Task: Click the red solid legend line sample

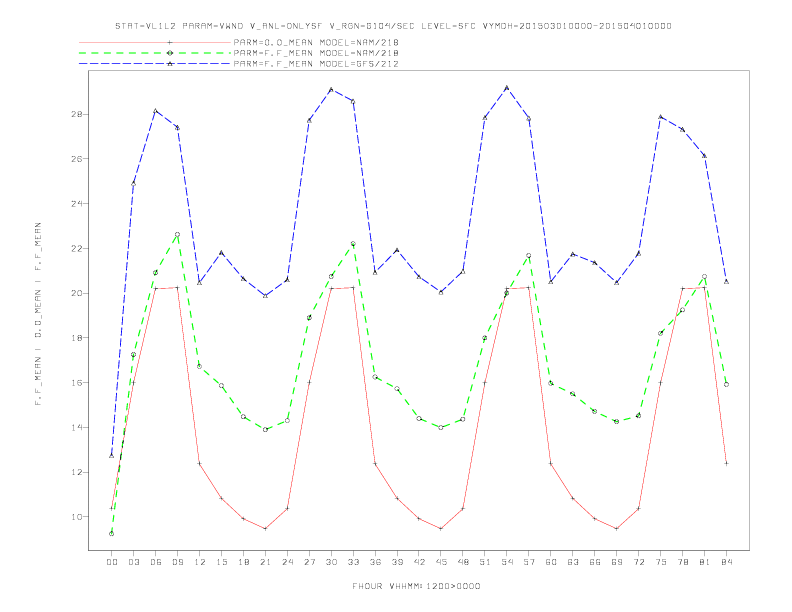Action: pos(155,42)
